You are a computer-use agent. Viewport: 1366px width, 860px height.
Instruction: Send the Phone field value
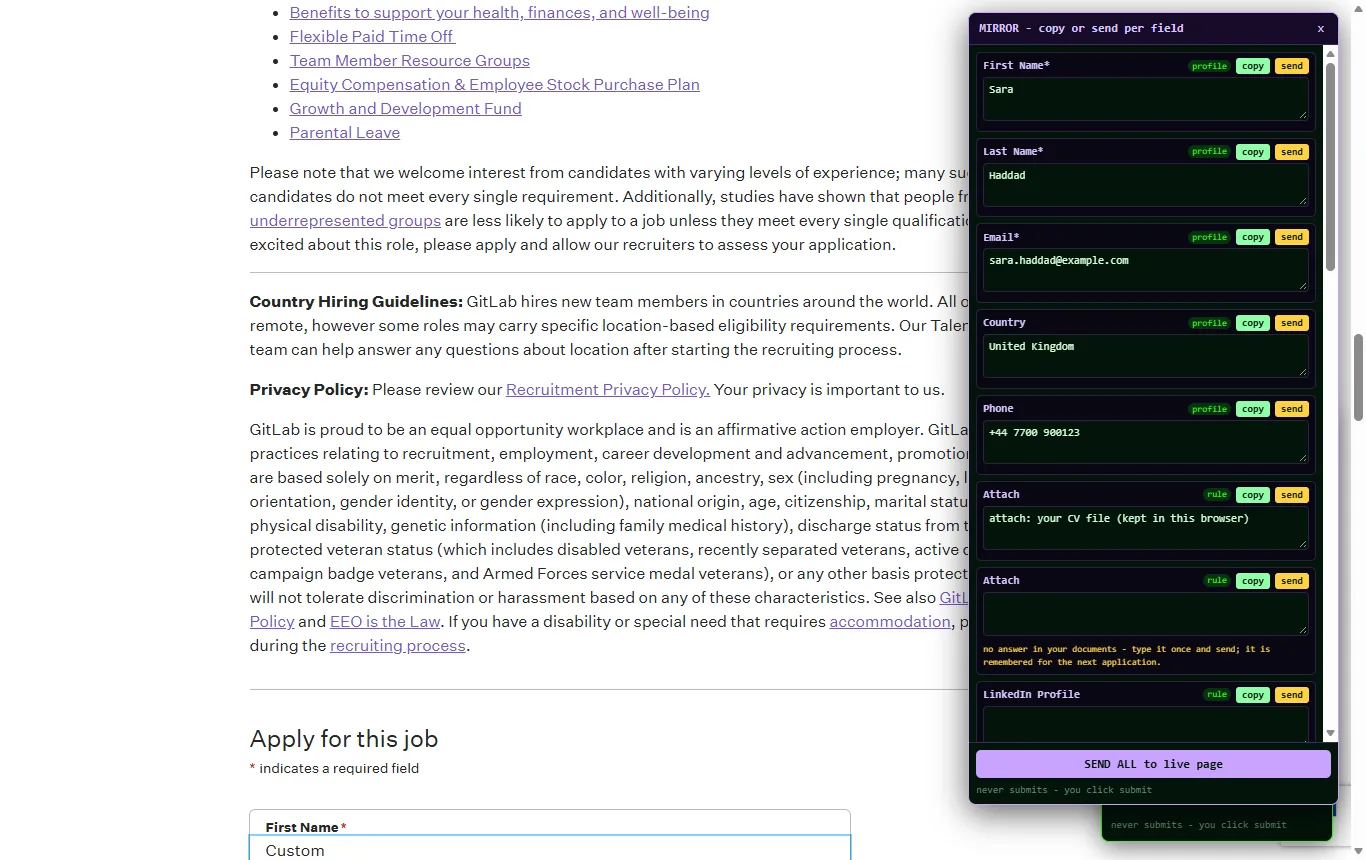(1292, 409)
